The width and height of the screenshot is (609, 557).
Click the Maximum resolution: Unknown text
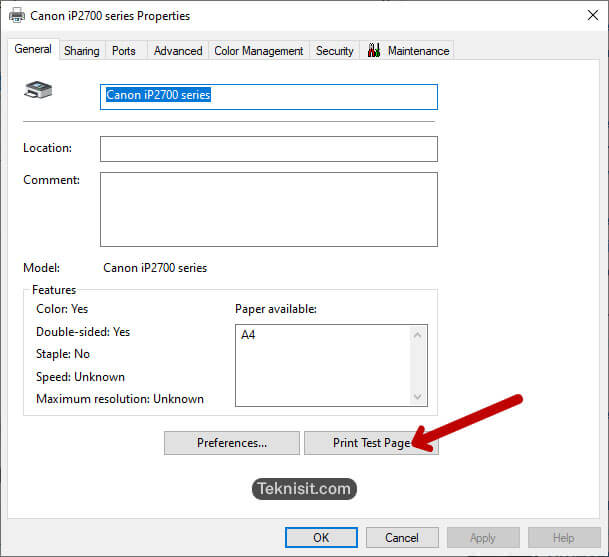tap(120, 399)
